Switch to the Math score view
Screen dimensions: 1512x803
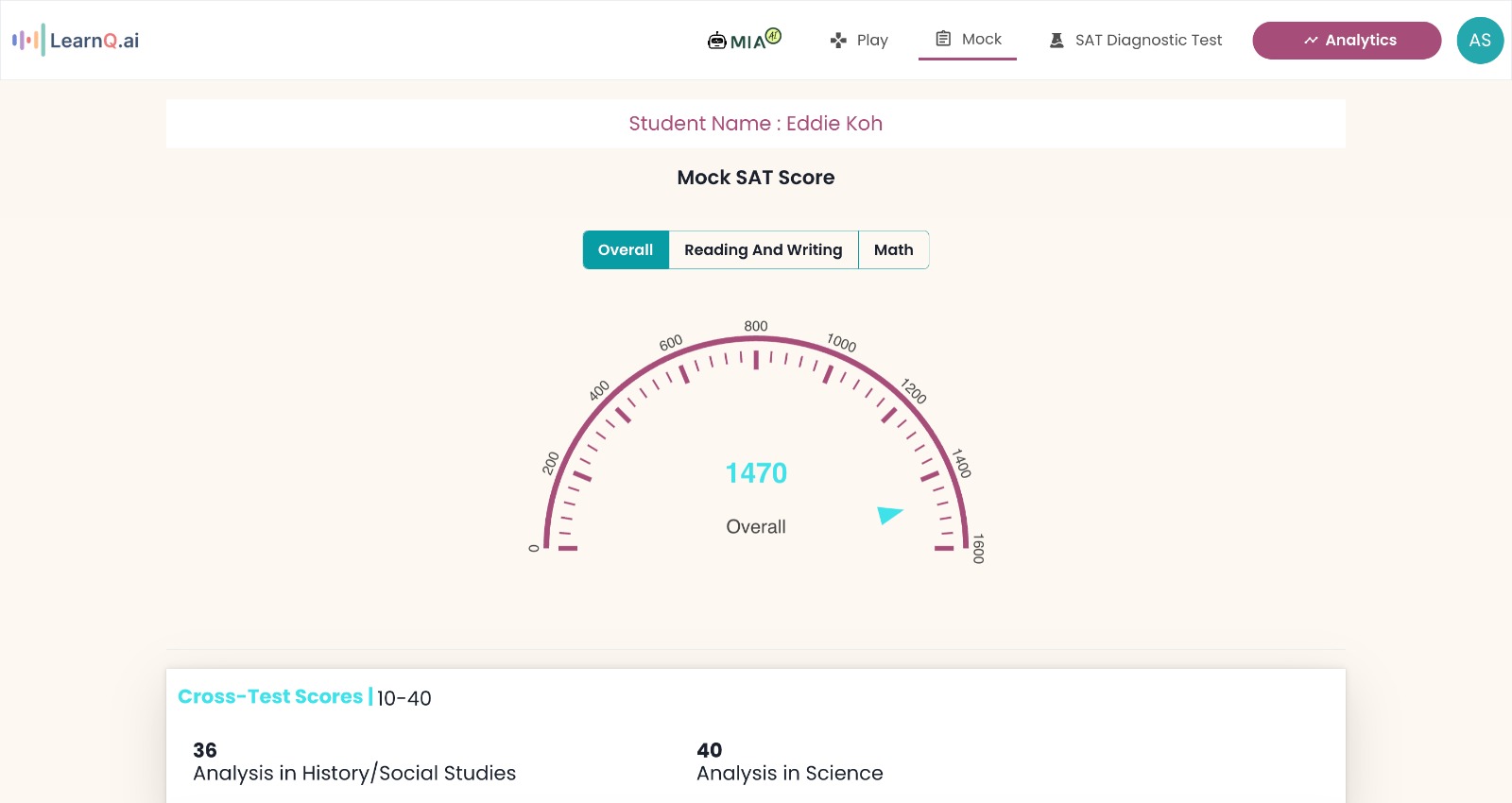pos(893,250)
